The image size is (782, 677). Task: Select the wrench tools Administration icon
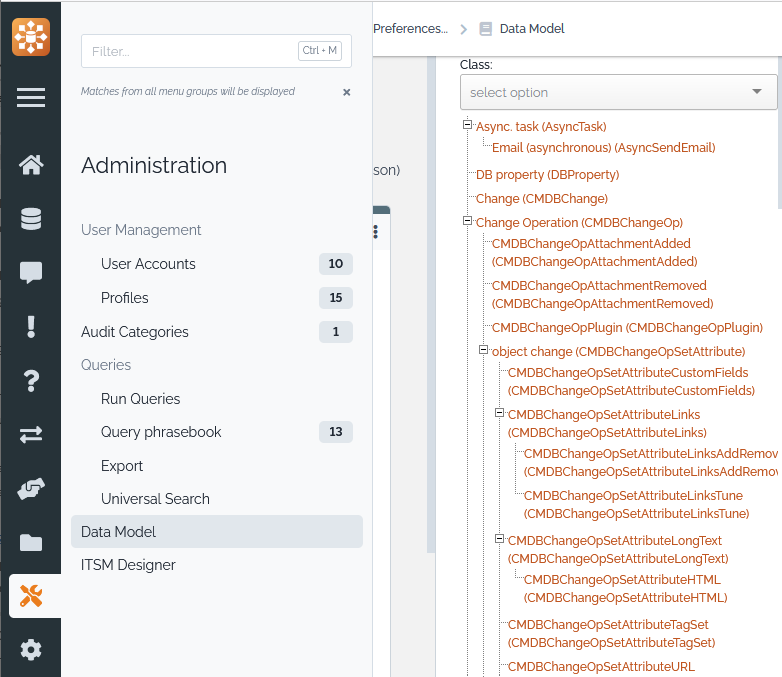click(30, 597)
